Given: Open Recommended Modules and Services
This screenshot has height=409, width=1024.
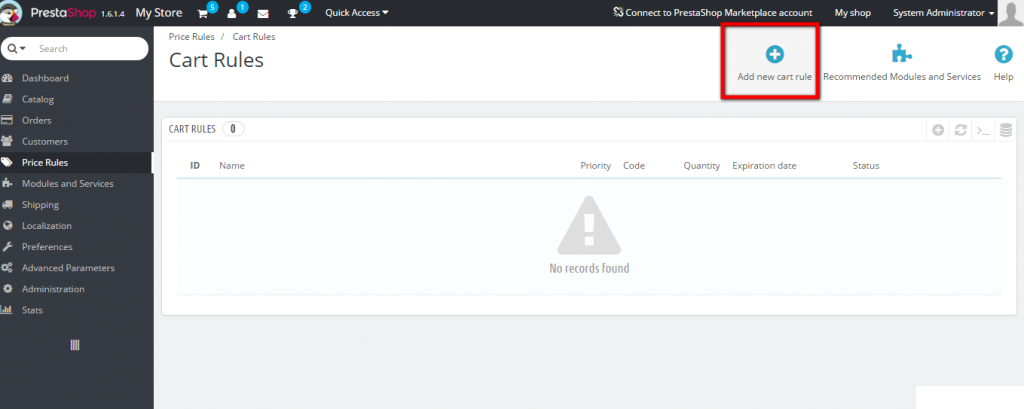Looking at the screenshot, I should 902,63.
